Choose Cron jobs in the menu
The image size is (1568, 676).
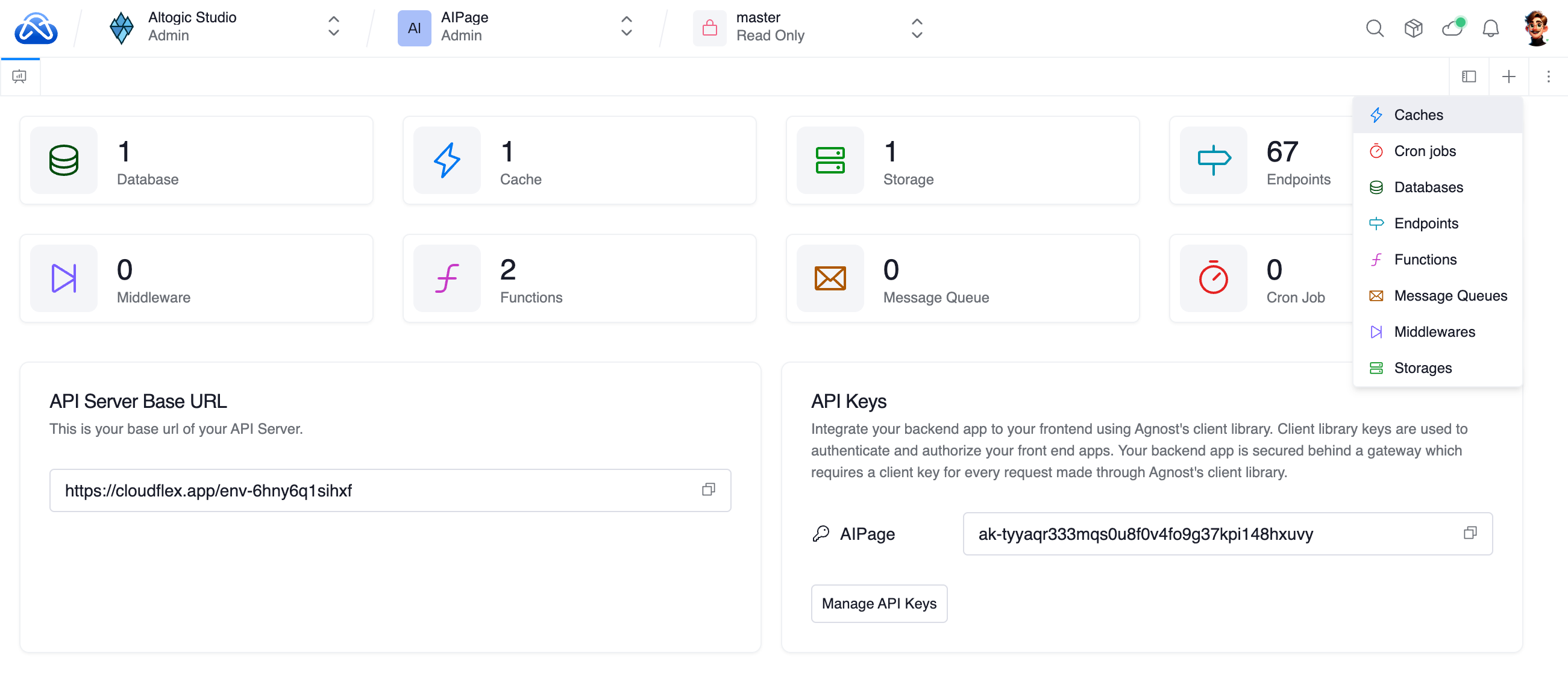pyautogui.click(x=1425, y=151)
